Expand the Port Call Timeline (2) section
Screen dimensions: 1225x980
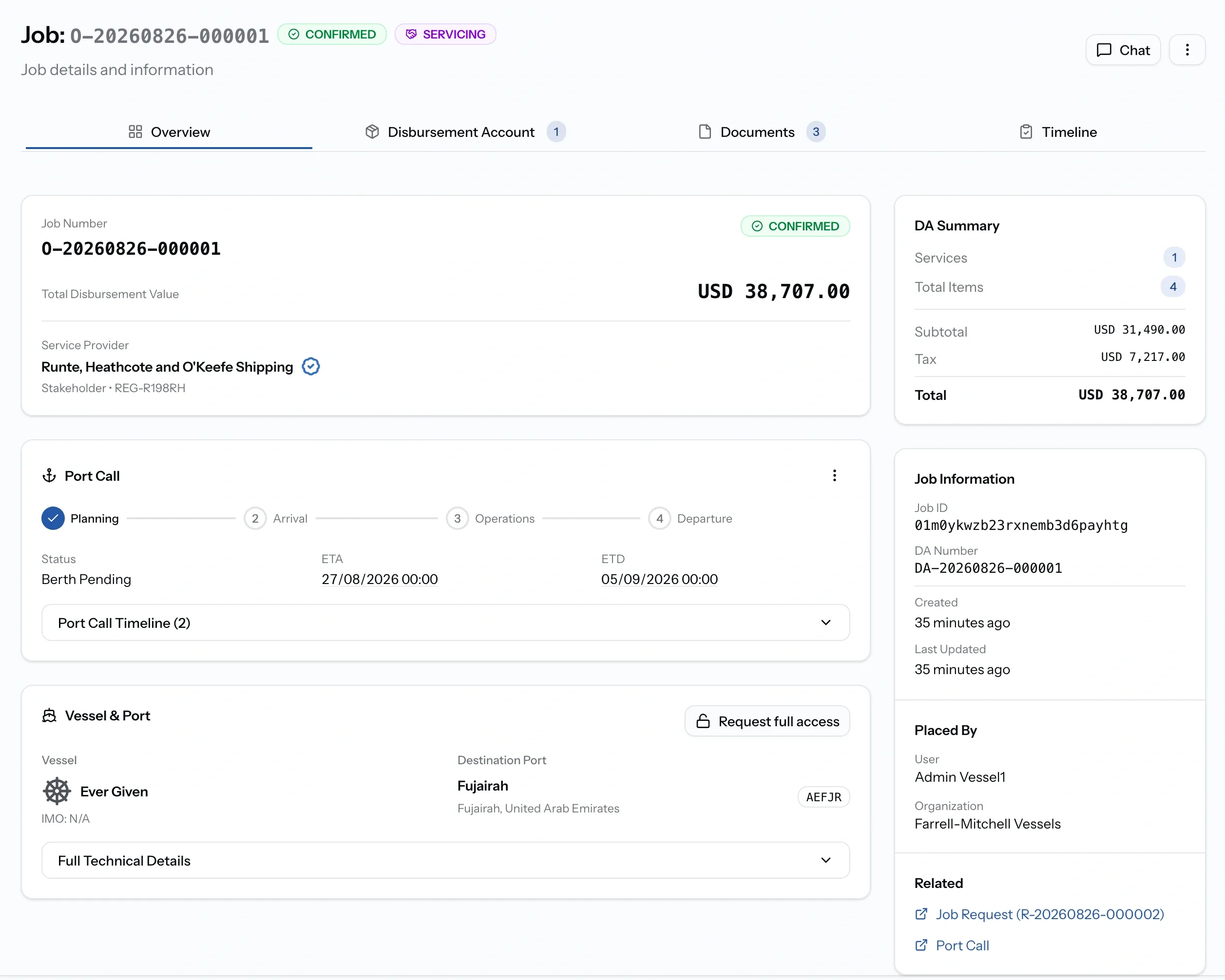pos(445,622)
